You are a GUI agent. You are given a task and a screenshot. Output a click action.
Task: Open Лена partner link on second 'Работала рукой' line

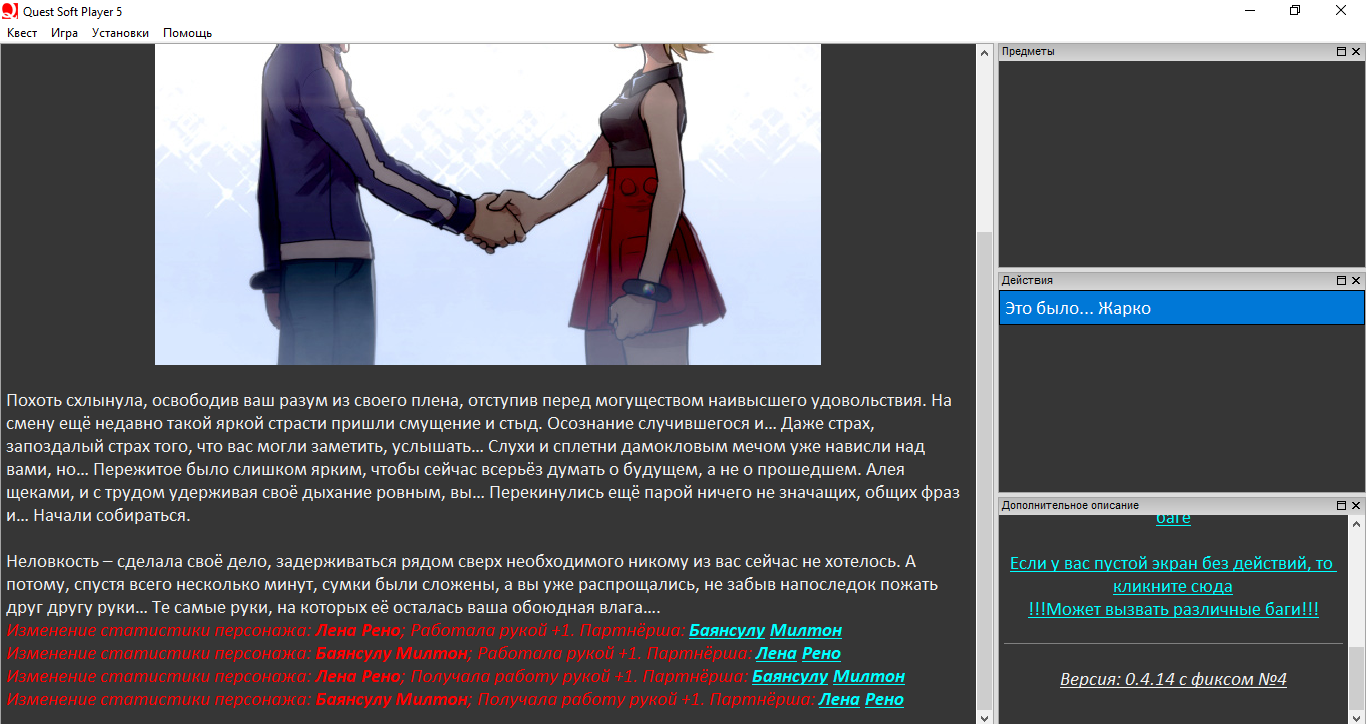(x=777, y=654)
